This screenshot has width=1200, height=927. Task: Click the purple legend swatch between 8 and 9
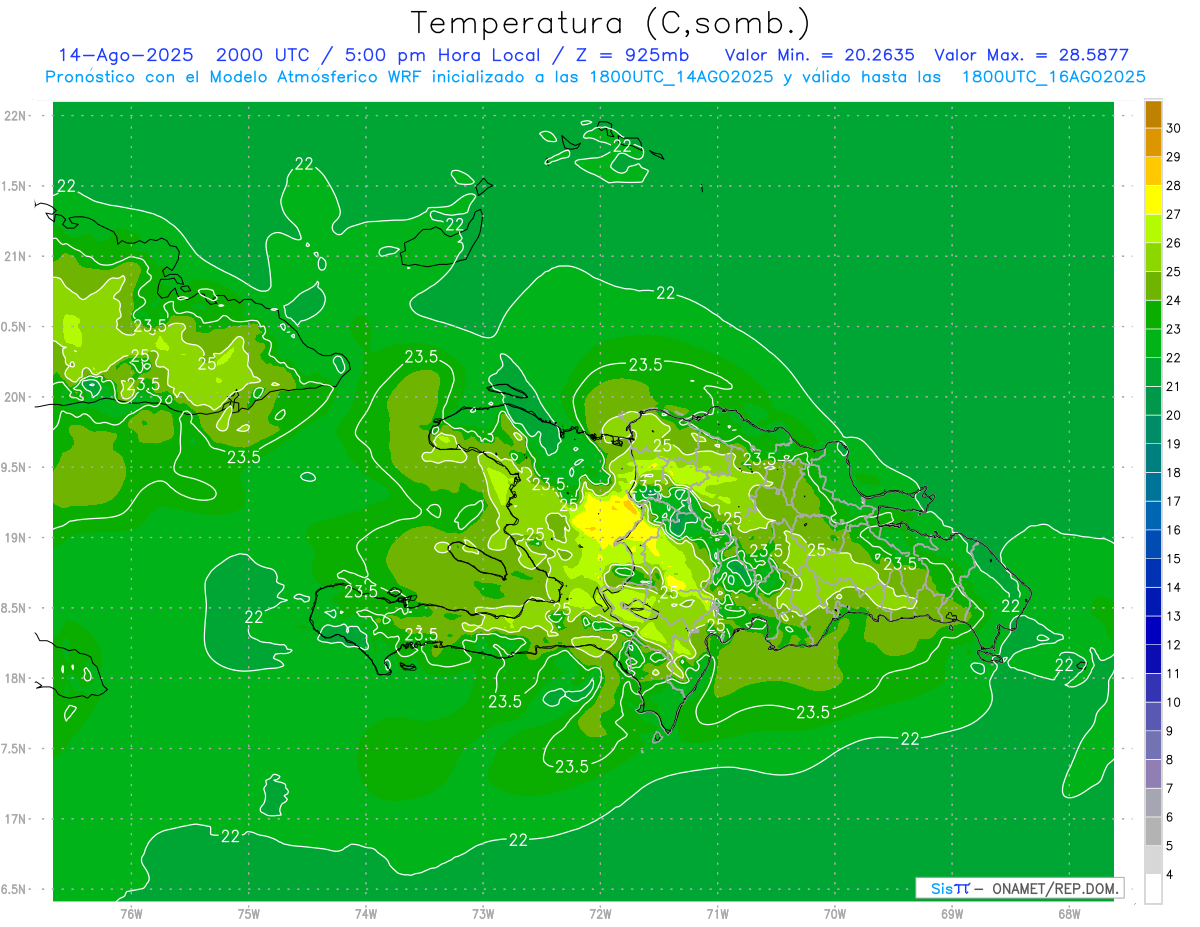[x=1153, y=745]
